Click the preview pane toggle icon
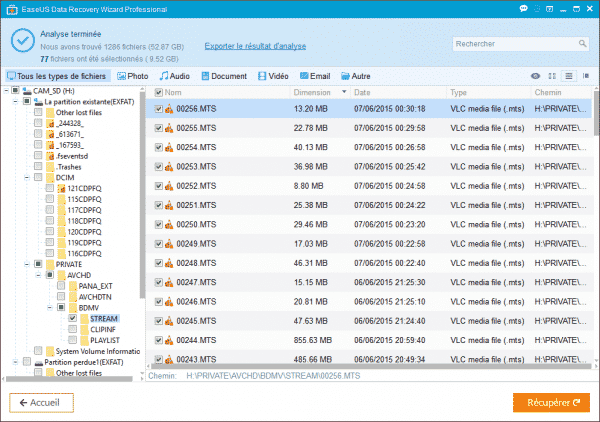This screenshot has width=600, height=422. click(586, 76)
